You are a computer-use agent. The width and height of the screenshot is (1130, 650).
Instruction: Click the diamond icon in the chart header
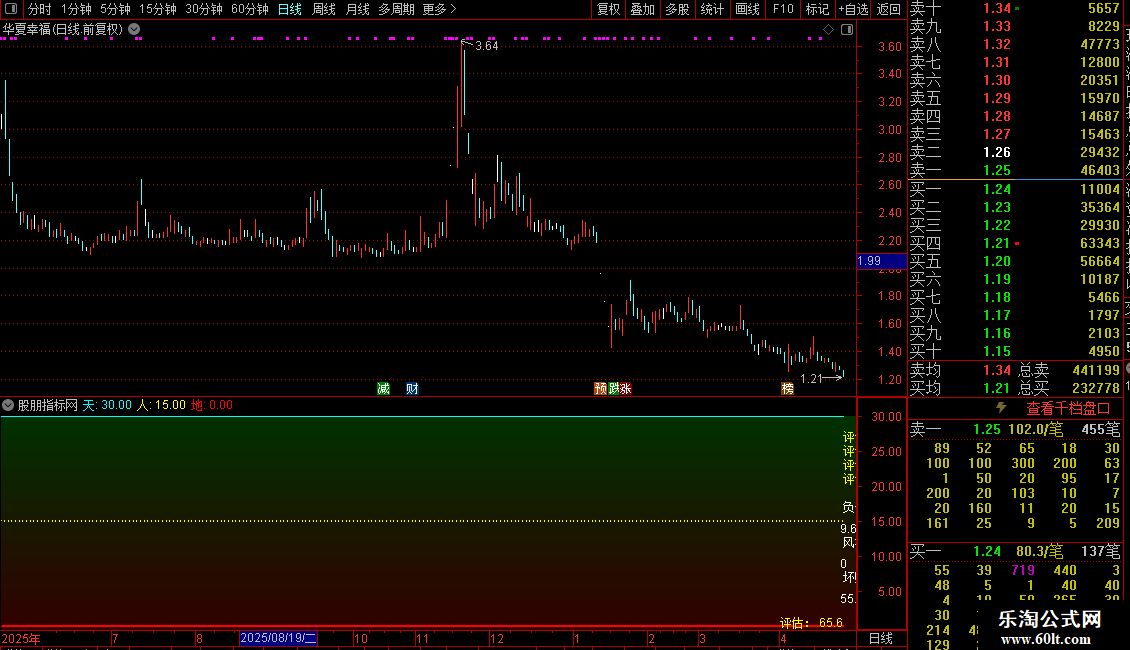click(828, 30)
